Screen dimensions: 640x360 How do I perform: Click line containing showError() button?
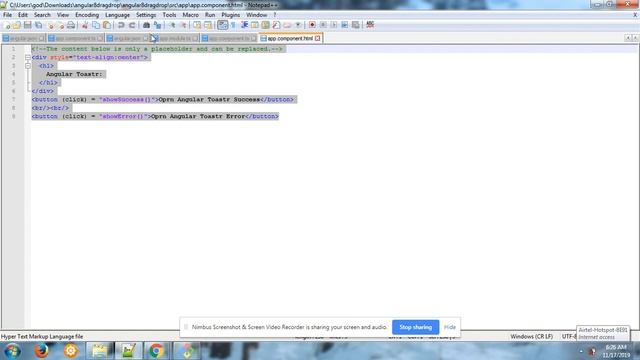(x=155, y=116)
